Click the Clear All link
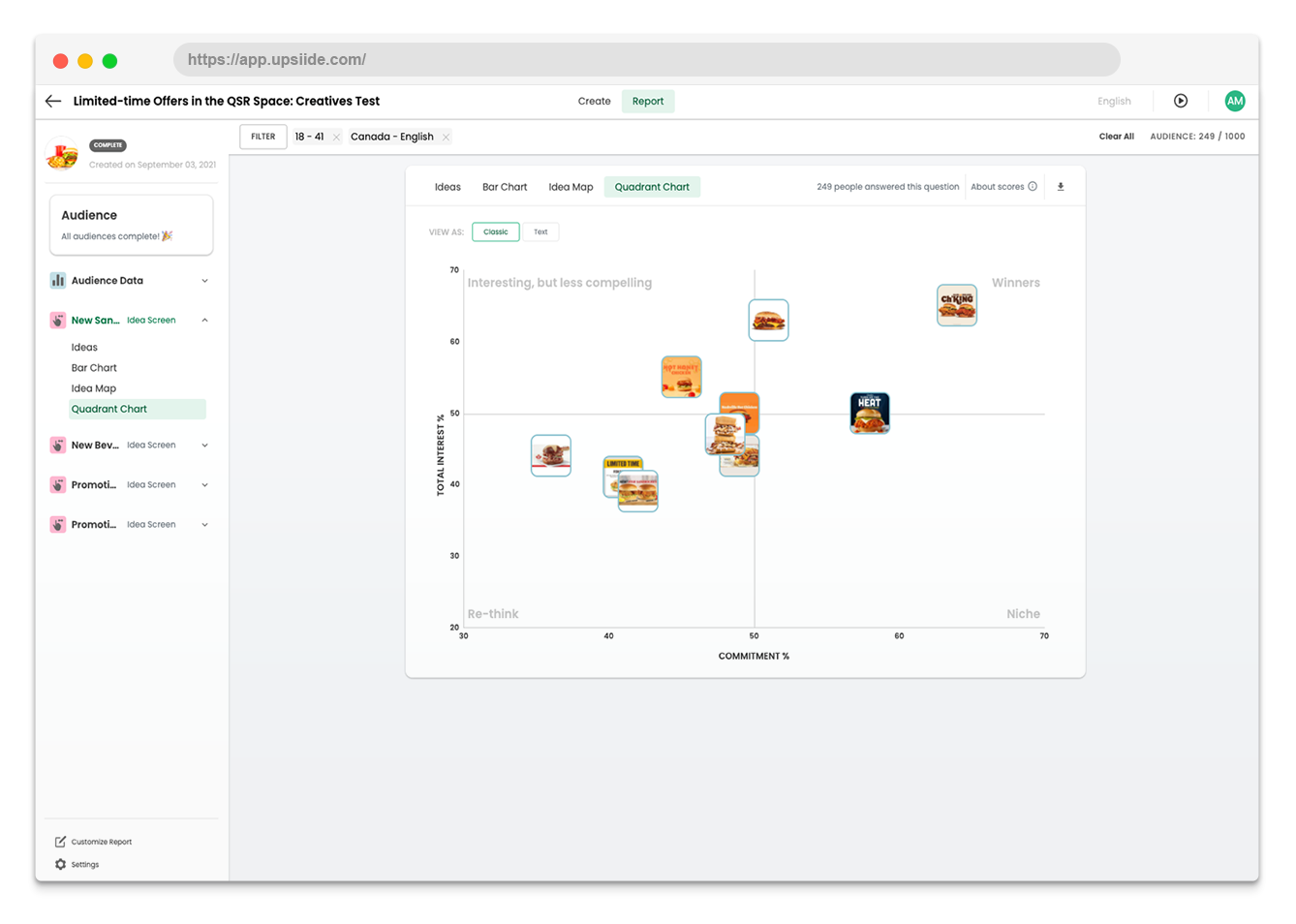 (1116, 137)
